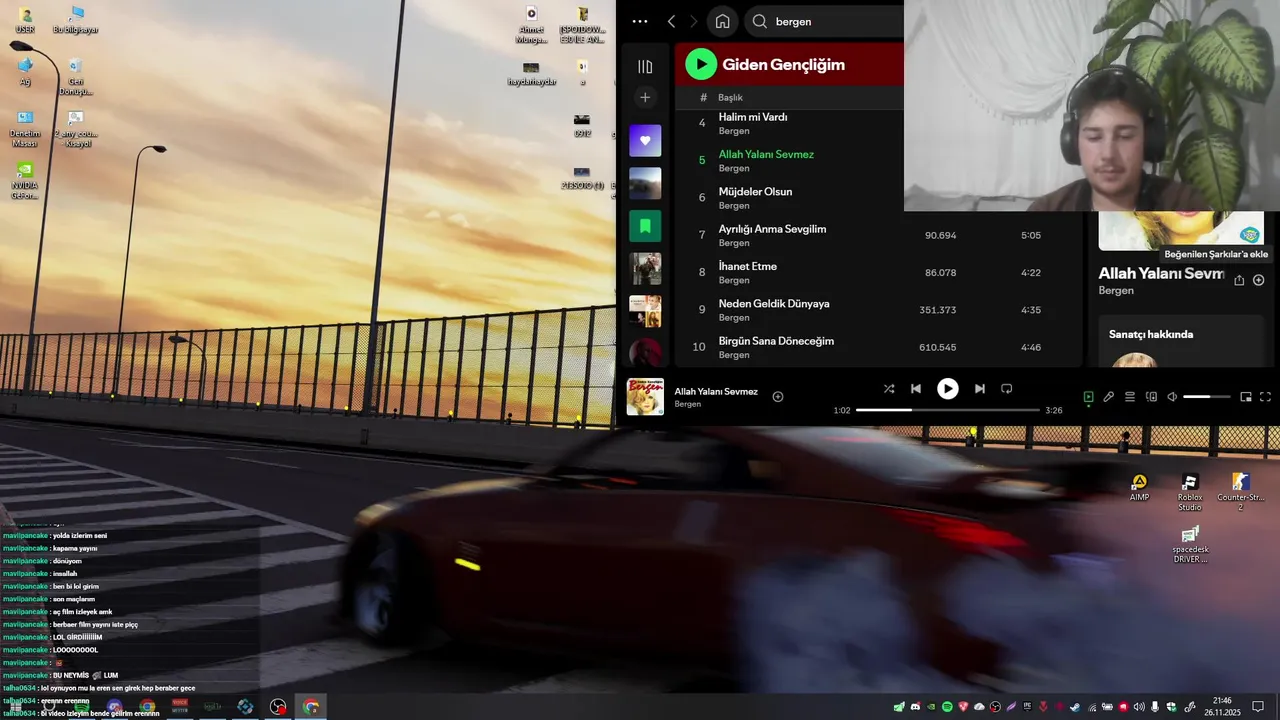Open Denetim Masası desktop icon
The height and width of the screenshot is (720, 1280).
[25, 129]
